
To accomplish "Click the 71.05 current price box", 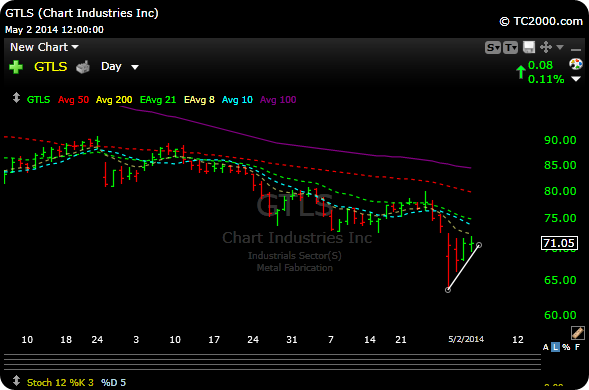I will pos(559,243).
